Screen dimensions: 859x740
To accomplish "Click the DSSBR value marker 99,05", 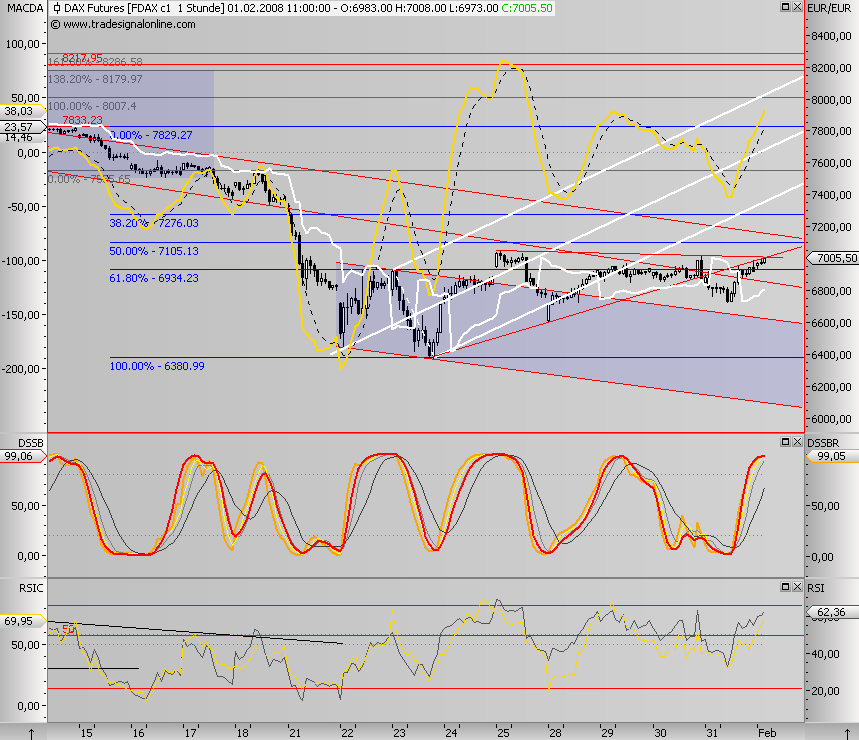I will (832, 456).
